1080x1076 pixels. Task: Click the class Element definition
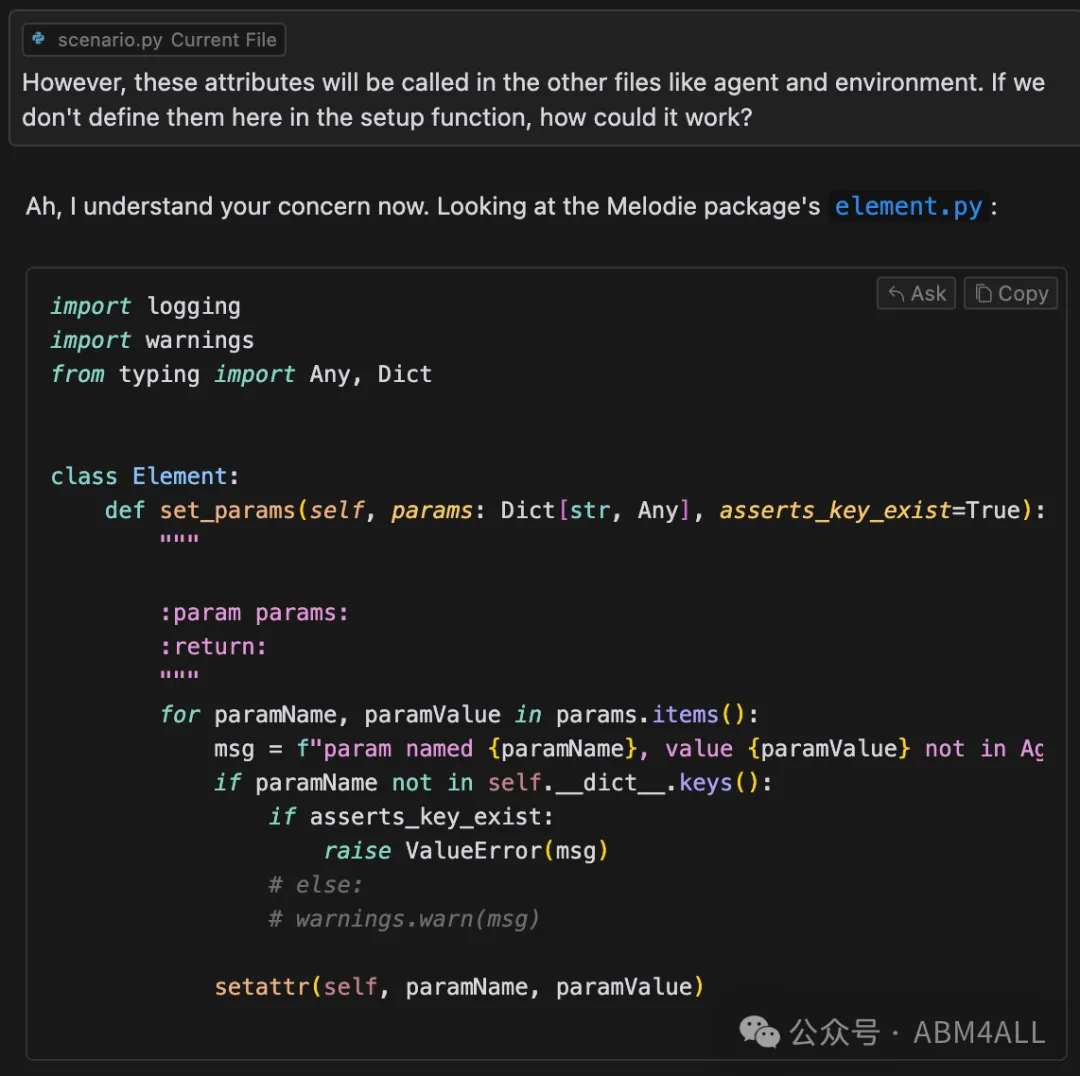tap(145, 476)
